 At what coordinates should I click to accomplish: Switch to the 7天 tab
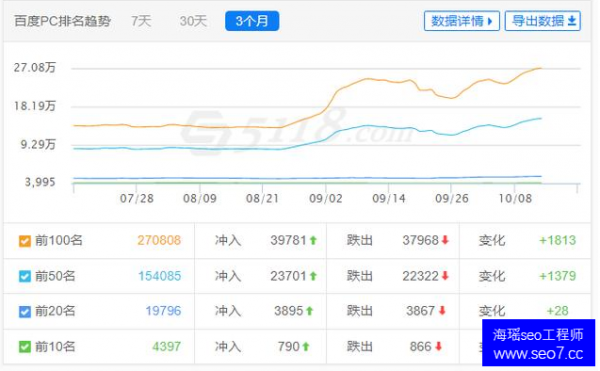pyautogui.click(x=141, y=21)
